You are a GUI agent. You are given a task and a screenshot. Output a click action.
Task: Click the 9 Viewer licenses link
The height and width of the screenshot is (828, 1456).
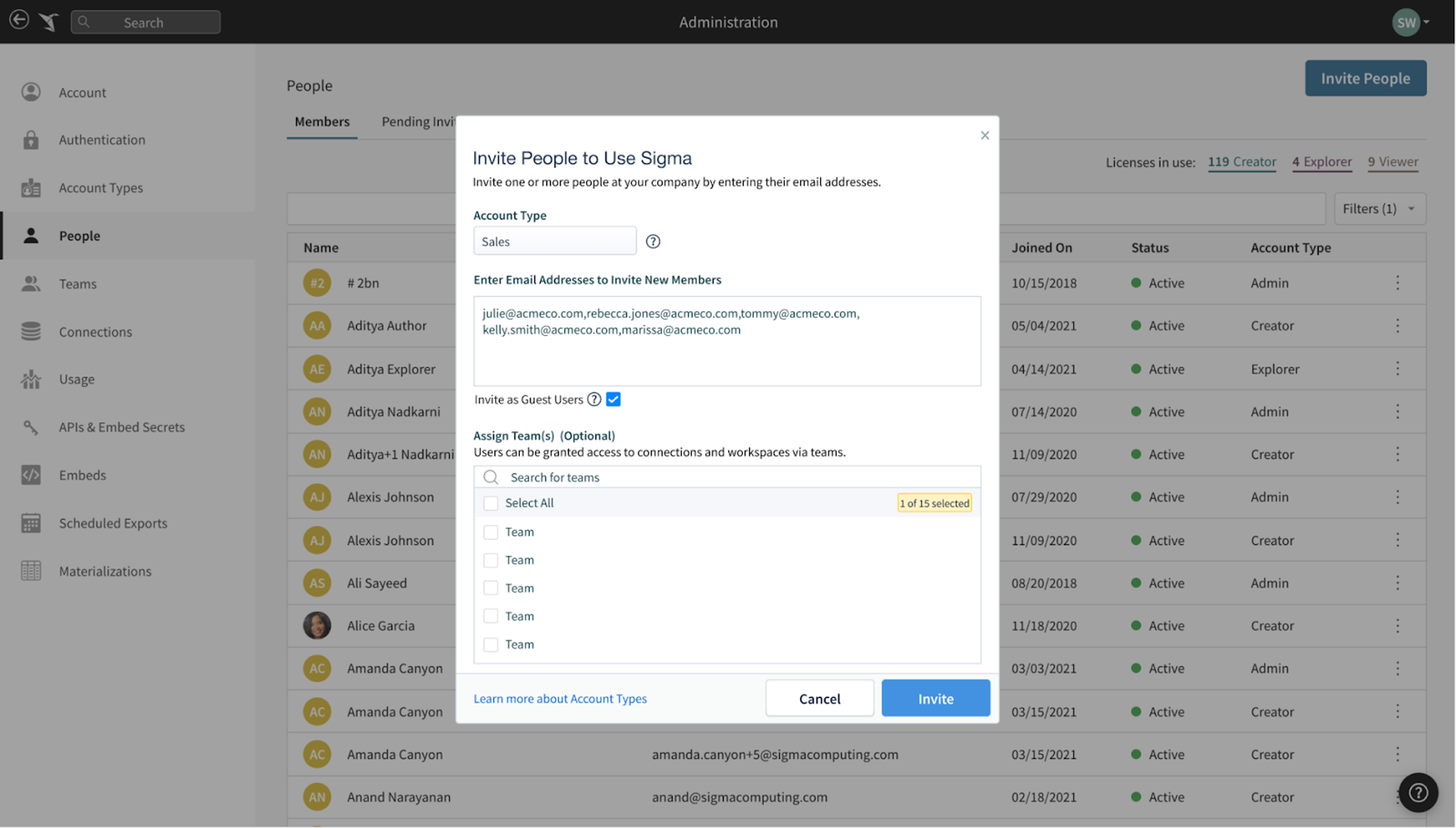1393,162
